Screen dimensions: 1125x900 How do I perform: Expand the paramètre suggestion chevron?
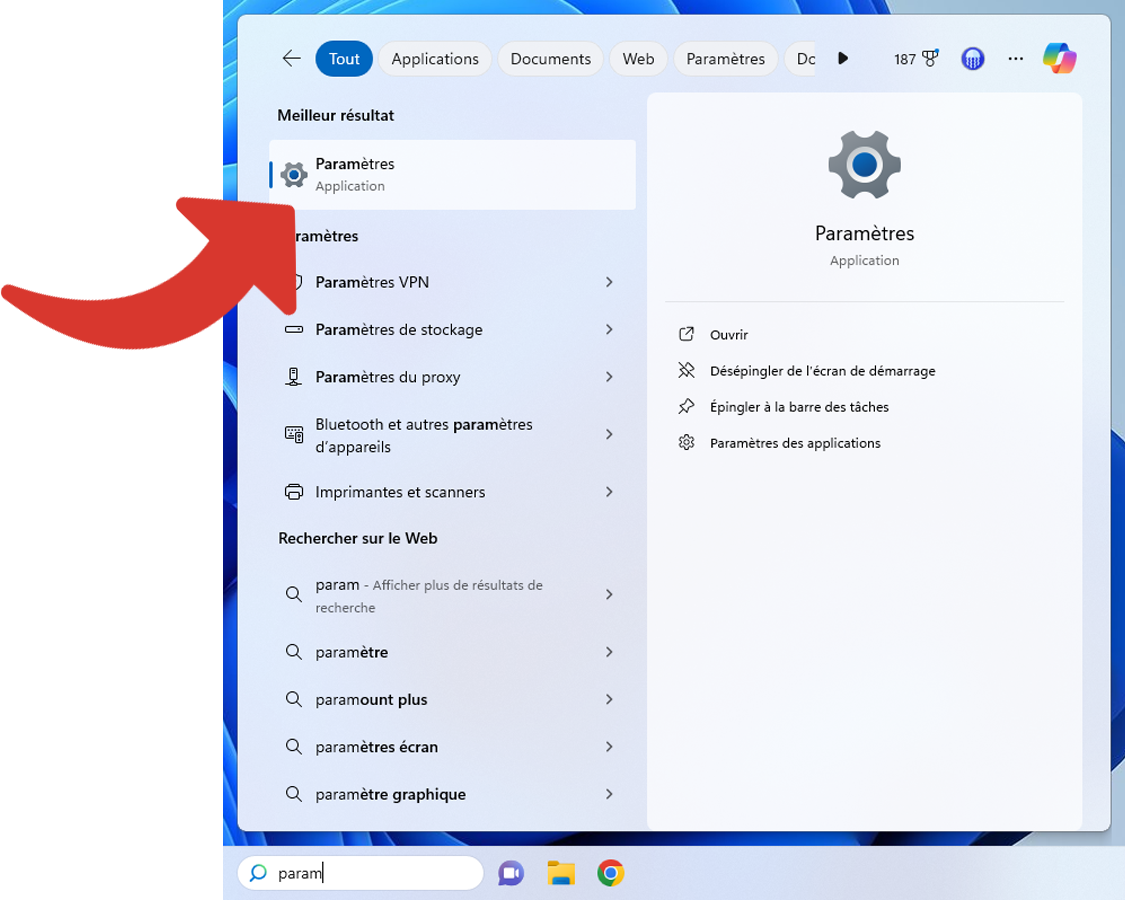point(609,652)
